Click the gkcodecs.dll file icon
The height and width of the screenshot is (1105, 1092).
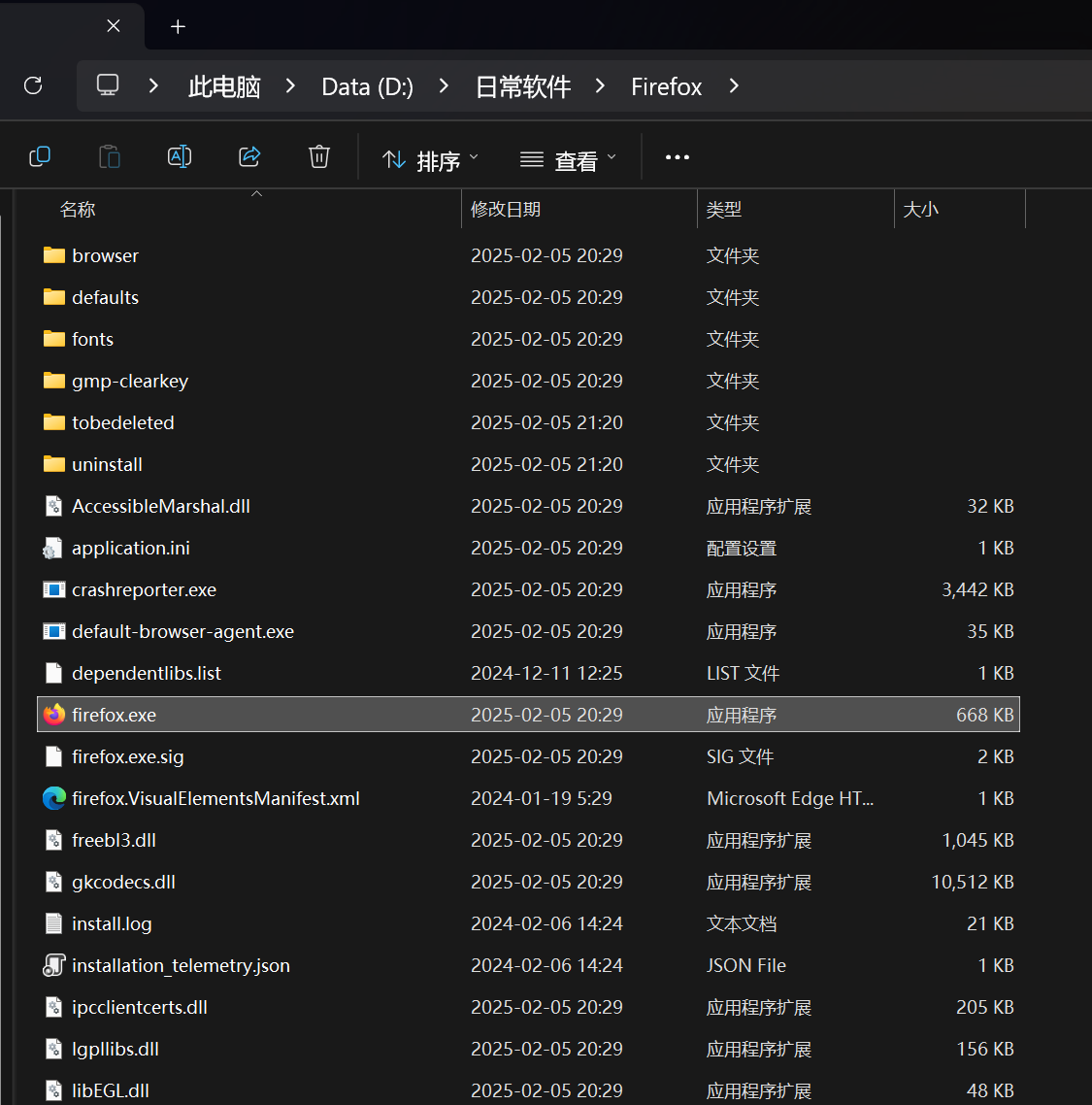[x=54, y=882]
